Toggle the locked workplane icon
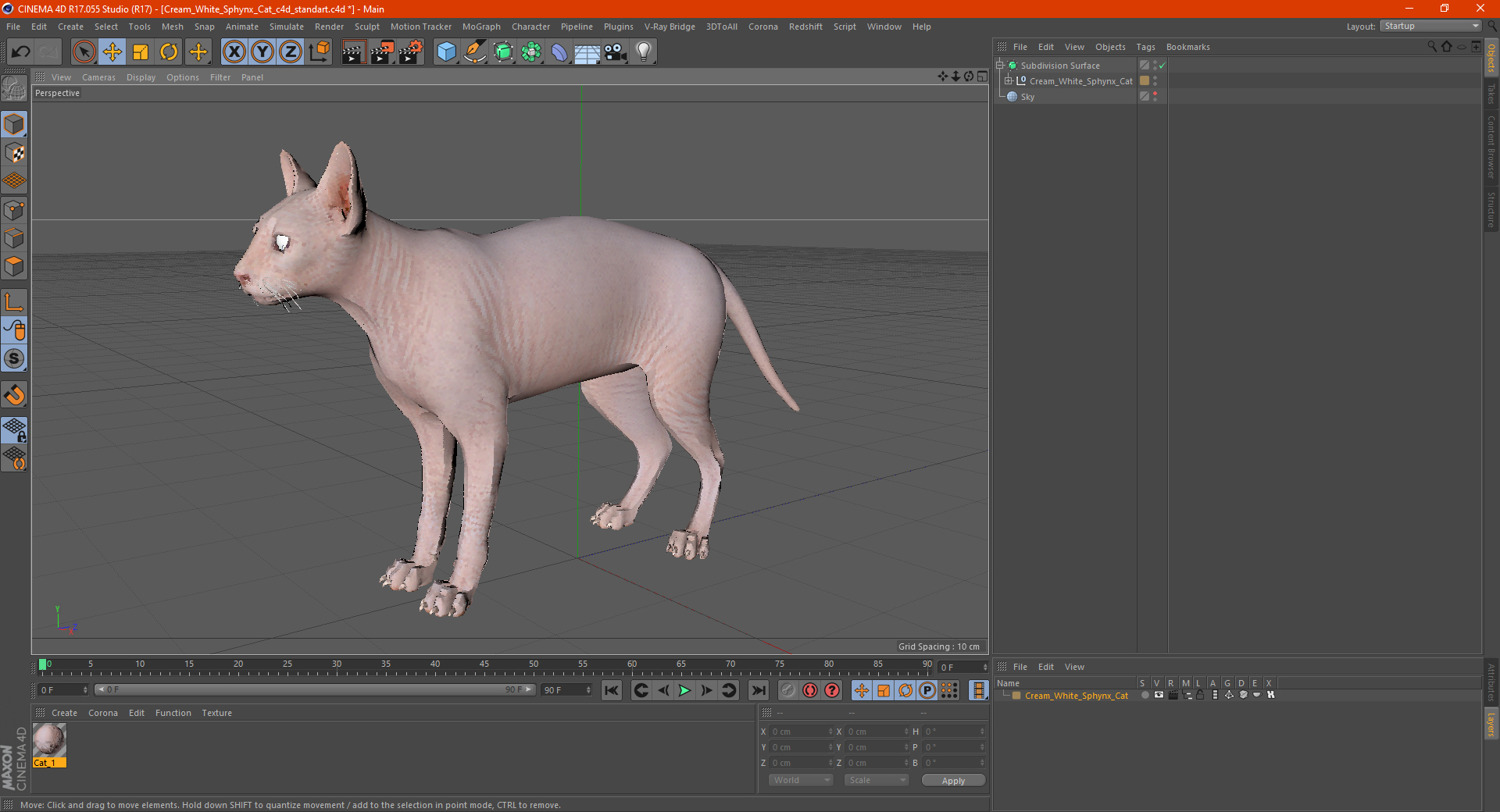 [x=14, y=429]
